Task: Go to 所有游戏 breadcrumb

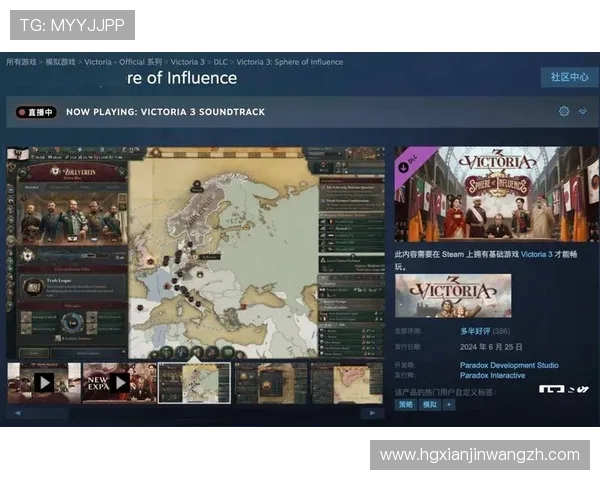Action: (x=21, y=62)
